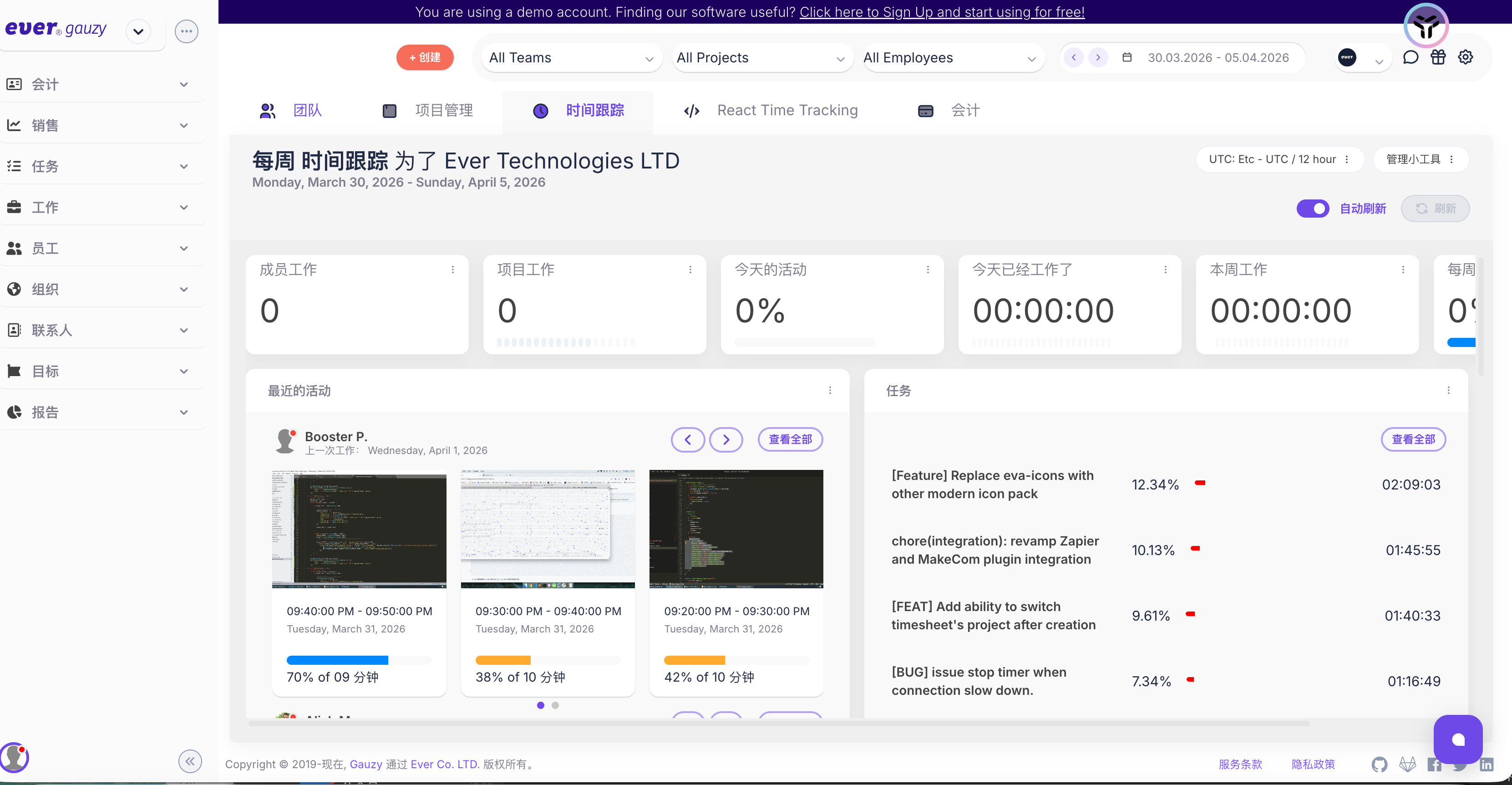Switch to the 团队 tab

pyautogui.click(x=292, y=110)
